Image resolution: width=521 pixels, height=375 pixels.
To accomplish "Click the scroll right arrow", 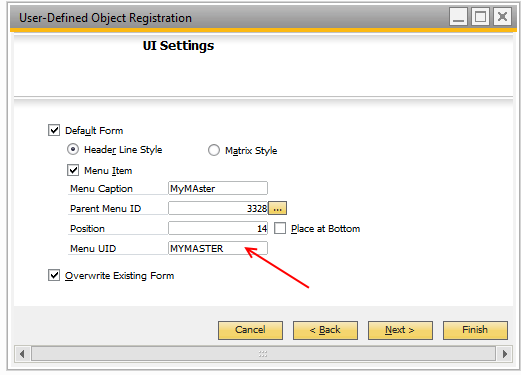I will [x=504, y=354].
